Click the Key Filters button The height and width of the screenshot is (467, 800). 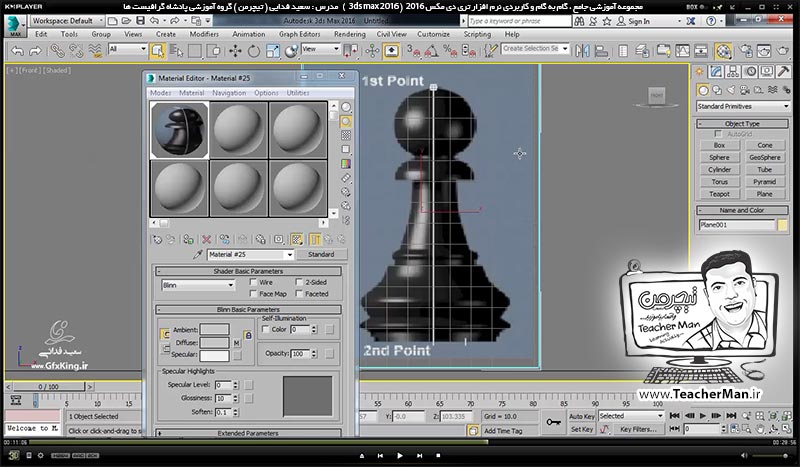tap(638, 429)
